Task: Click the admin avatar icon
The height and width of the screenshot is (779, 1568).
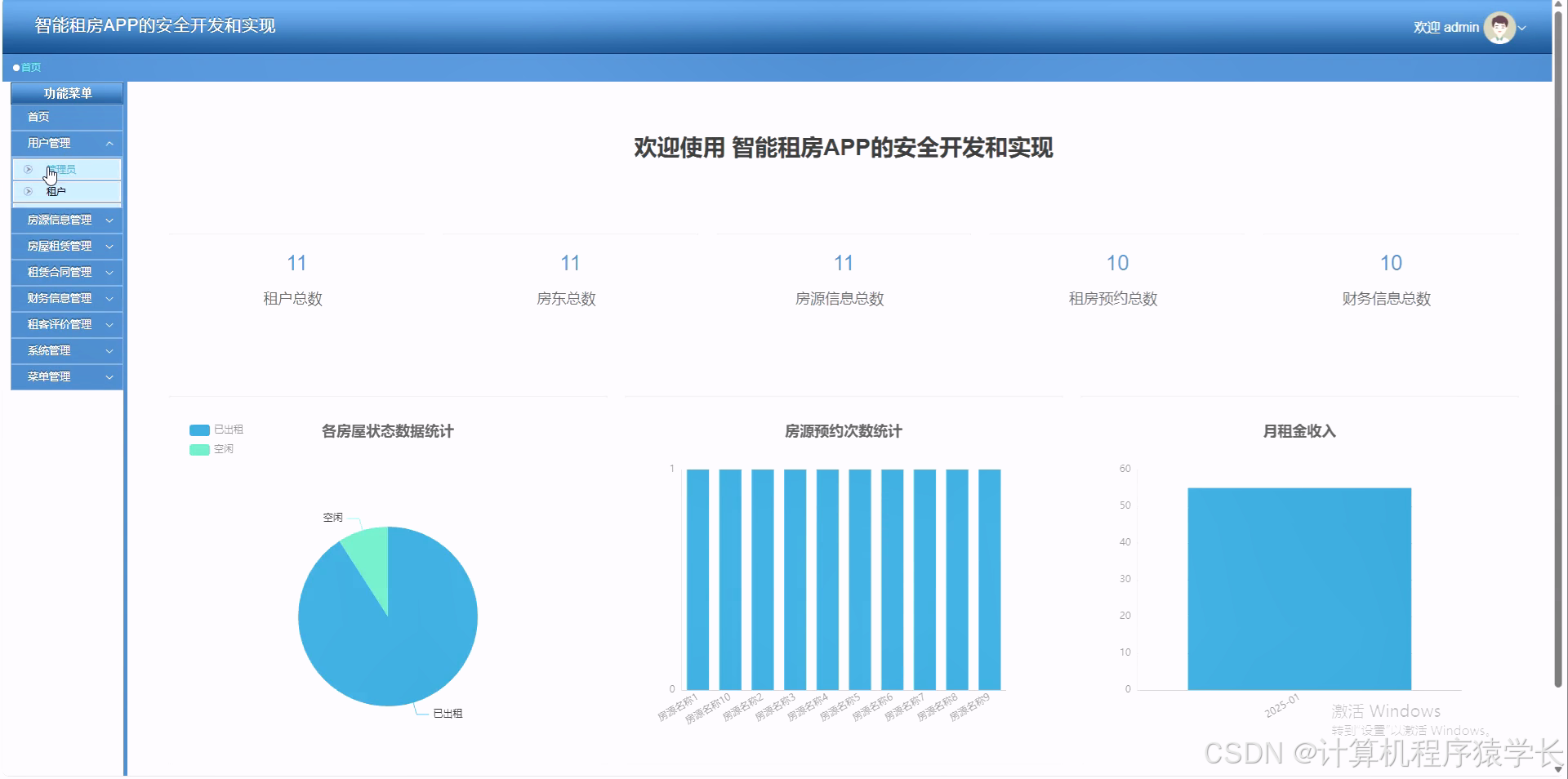Action: 1499,27
